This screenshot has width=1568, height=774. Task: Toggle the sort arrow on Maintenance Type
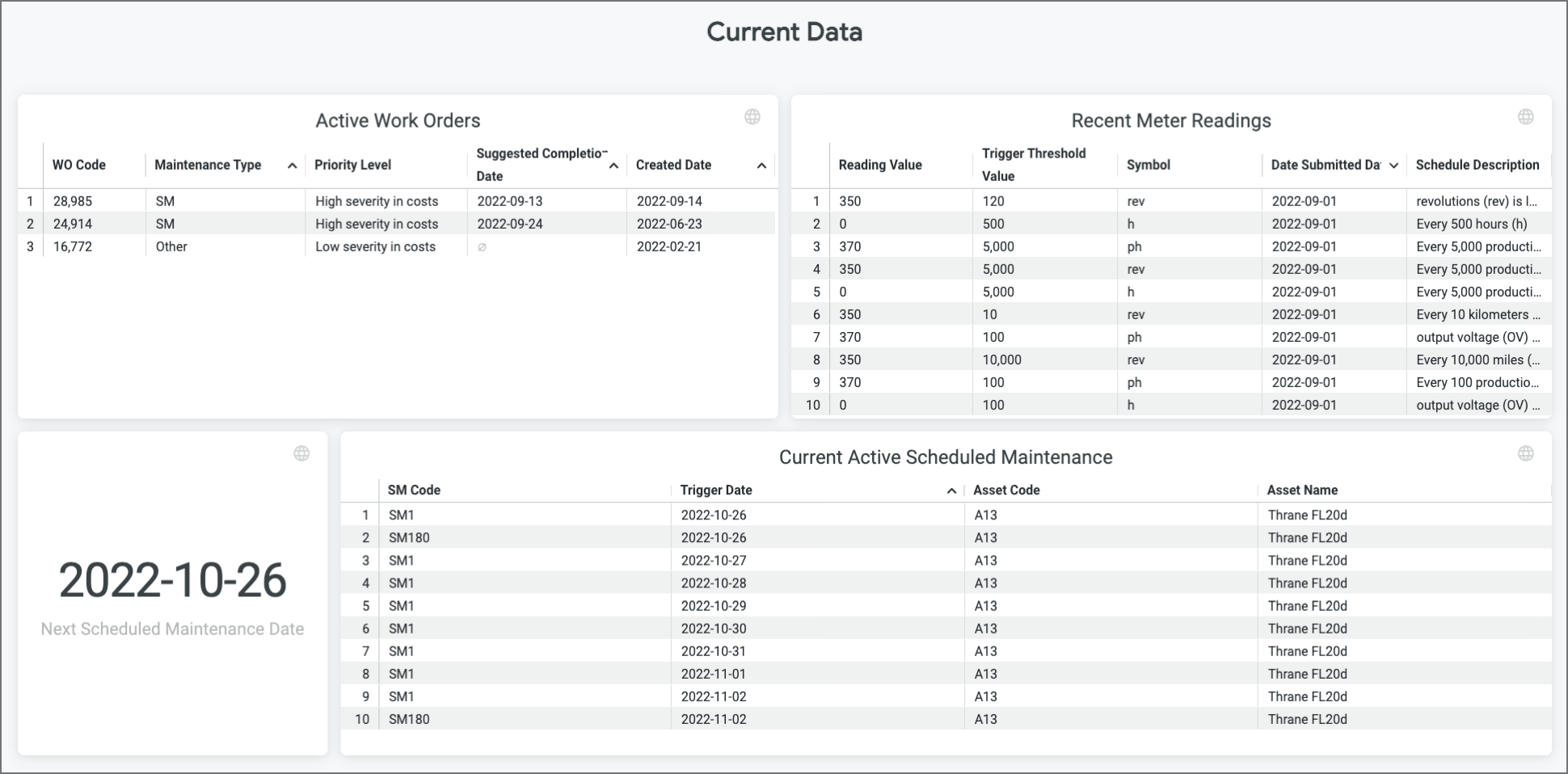pyautogui.click(x=292, y=165)
